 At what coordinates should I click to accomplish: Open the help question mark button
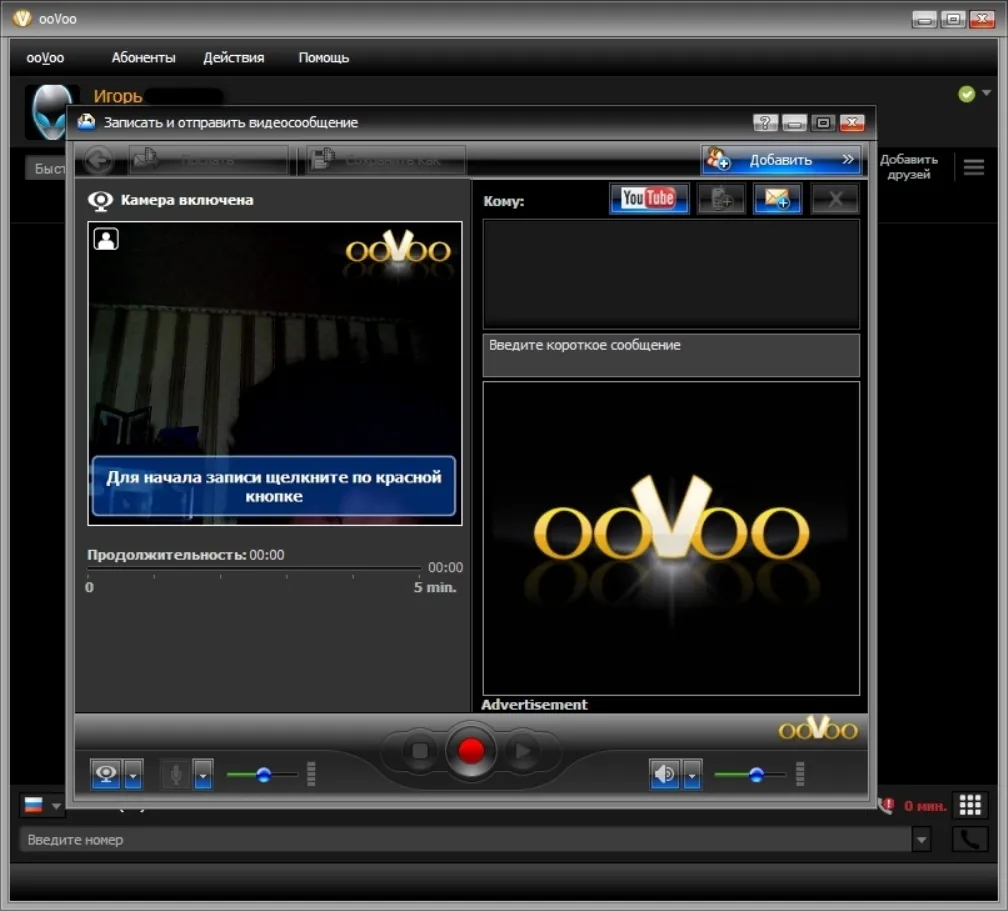tap(765, 123)
